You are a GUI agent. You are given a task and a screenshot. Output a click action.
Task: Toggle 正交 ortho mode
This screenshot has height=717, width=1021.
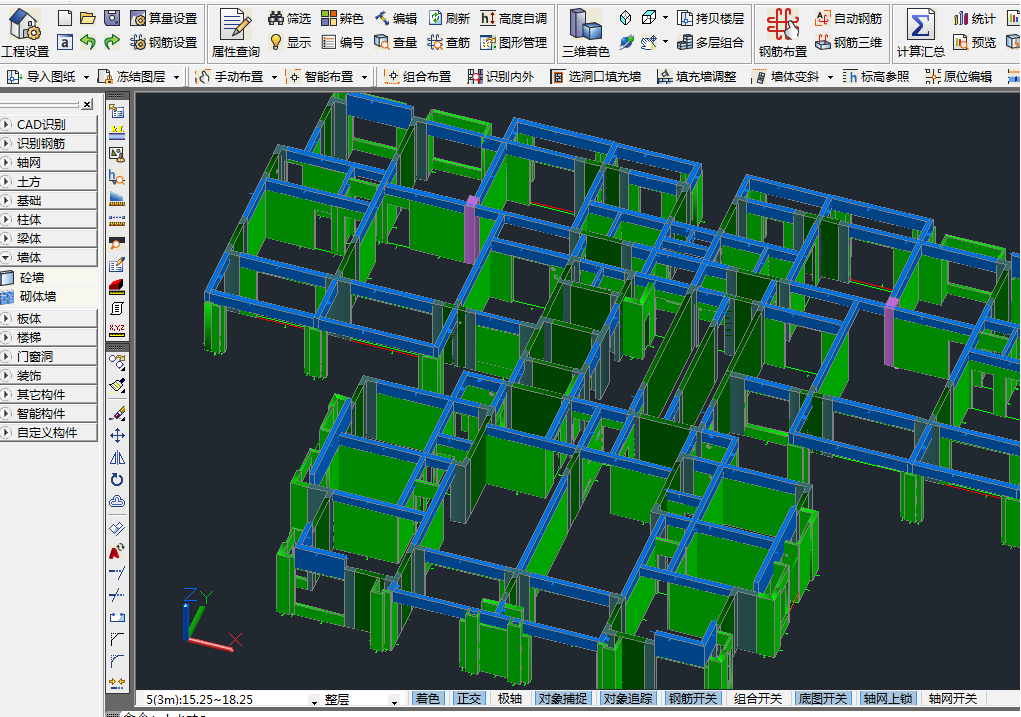[x=469, y=699]
